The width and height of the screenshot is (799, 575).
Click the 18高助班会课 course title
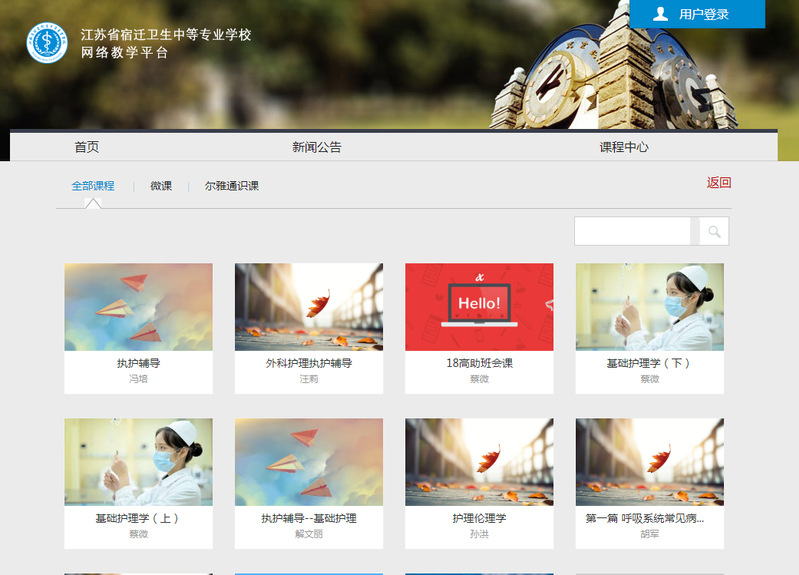[x=479, y=364]
